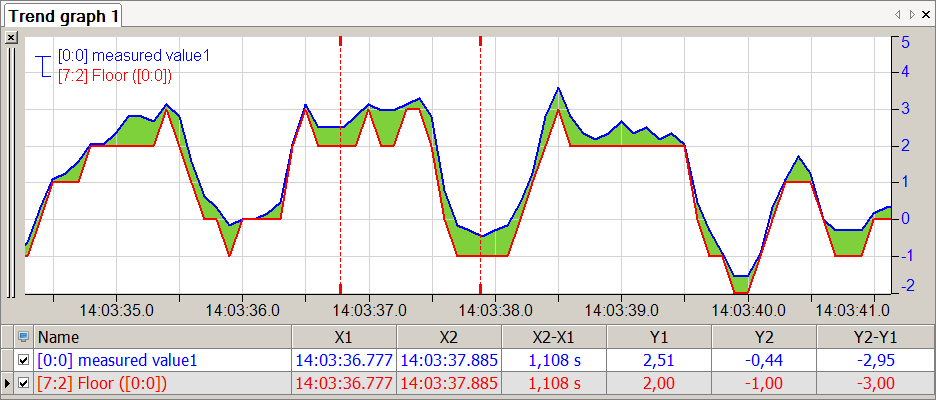Click the Name column header

pyautogui.click(x=163, y=337)
